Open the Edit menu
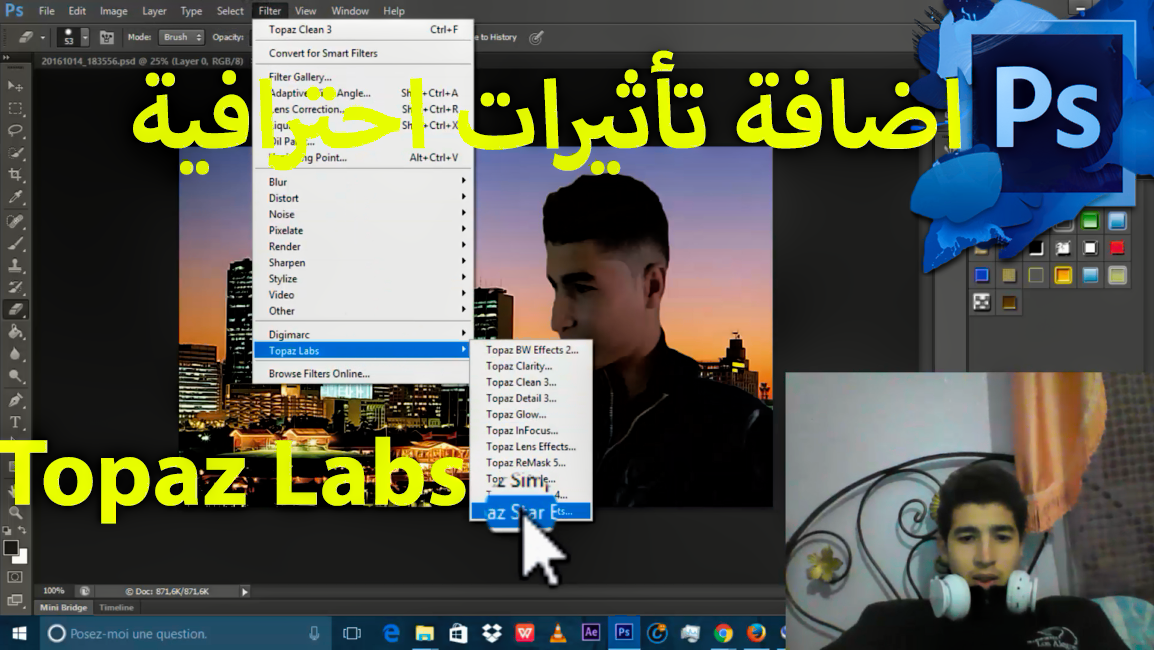The height and width of the screenshot is (650, 1154). pyautogui.click(x=77, y=11)
